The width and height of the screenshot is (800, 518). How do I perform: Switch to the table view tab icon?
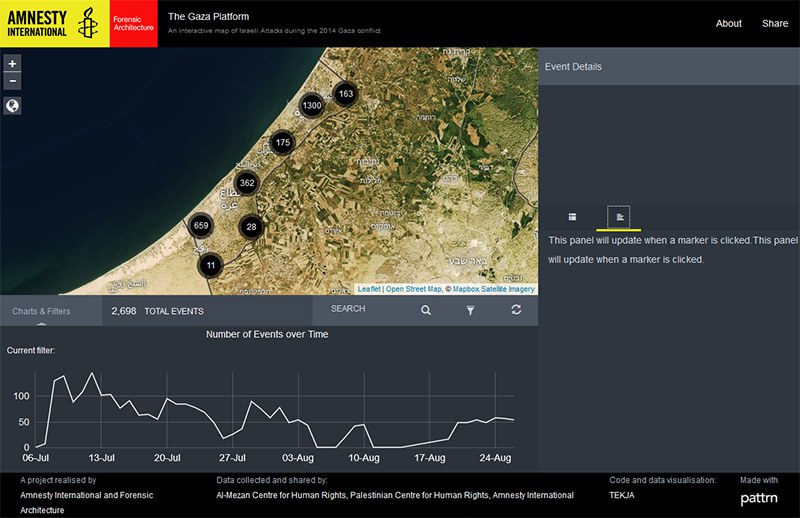pos(572,216)
